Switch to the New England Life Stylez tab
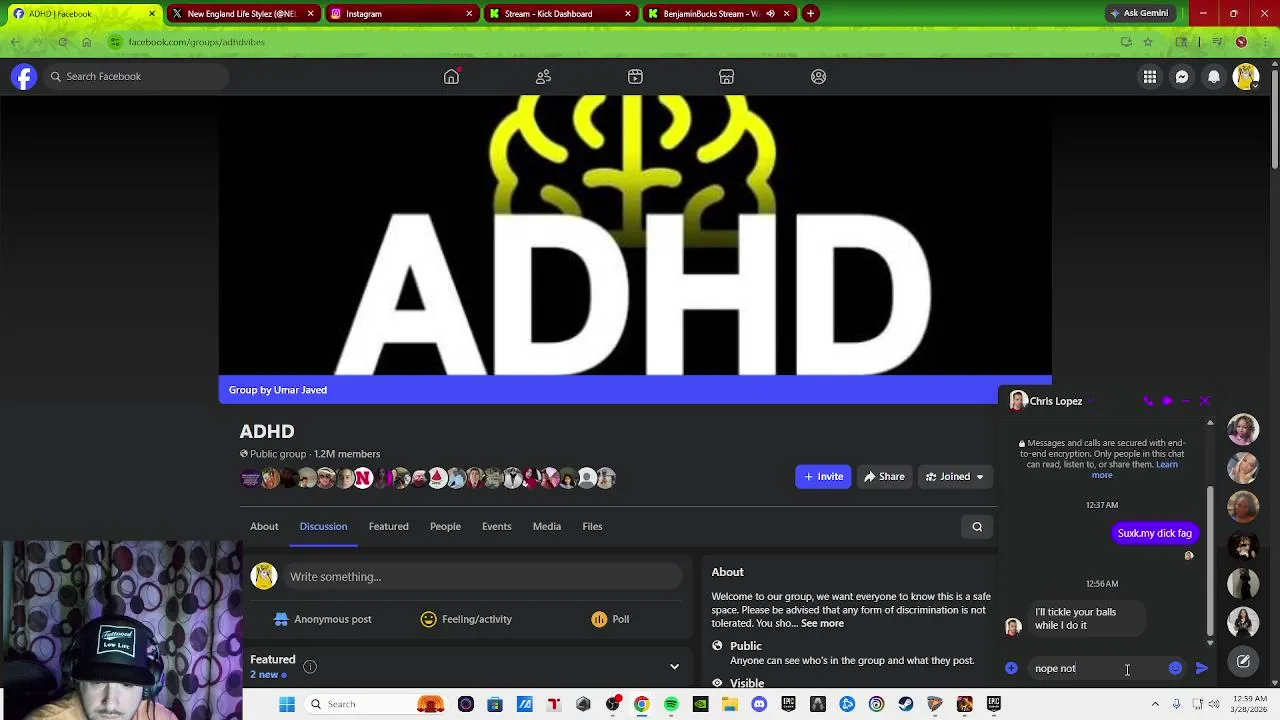Viewport: 1280px width, 720px height. 242,14
